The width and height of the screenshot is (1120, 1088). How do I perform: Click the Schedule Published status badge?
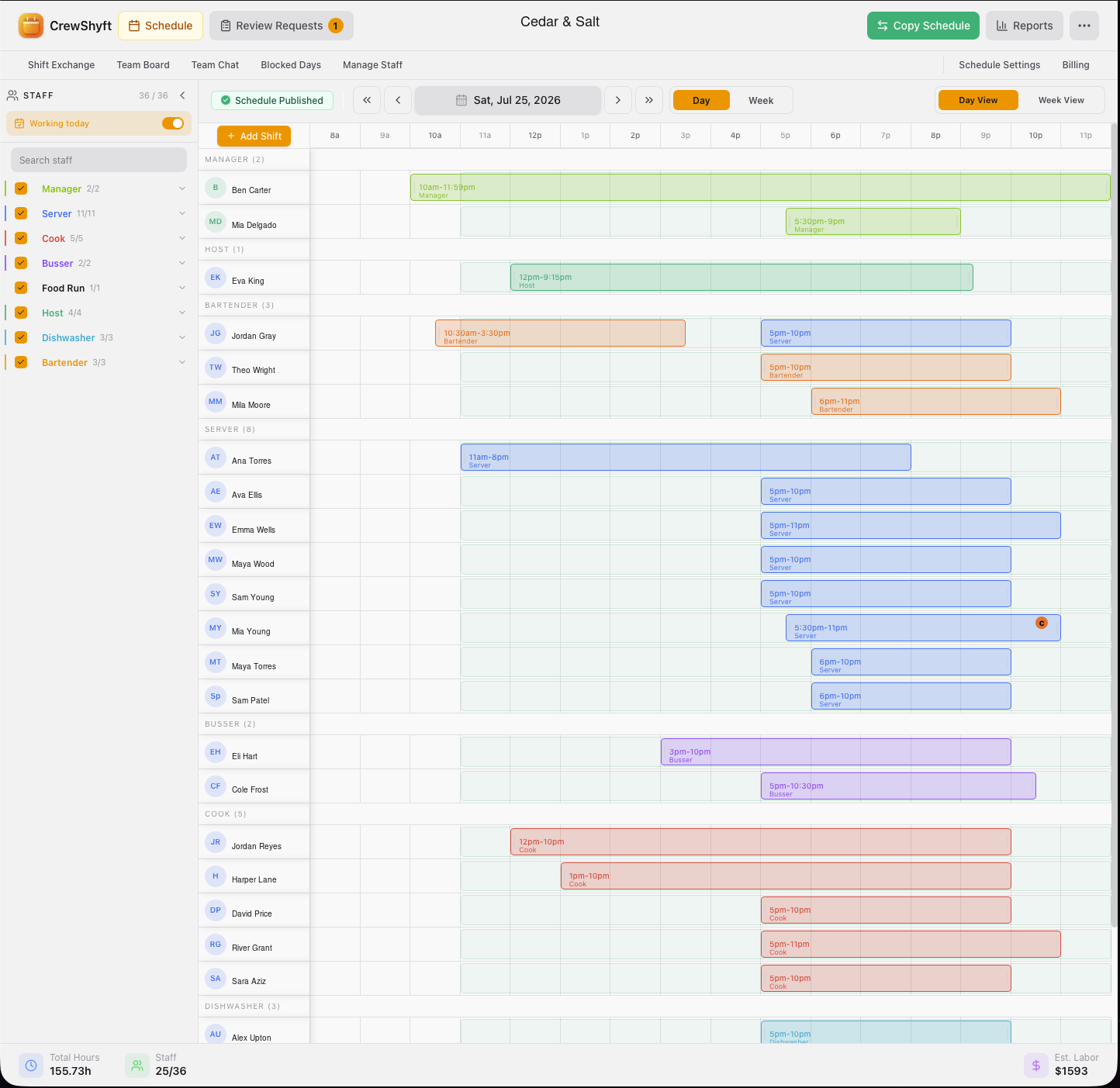(272, 100)
